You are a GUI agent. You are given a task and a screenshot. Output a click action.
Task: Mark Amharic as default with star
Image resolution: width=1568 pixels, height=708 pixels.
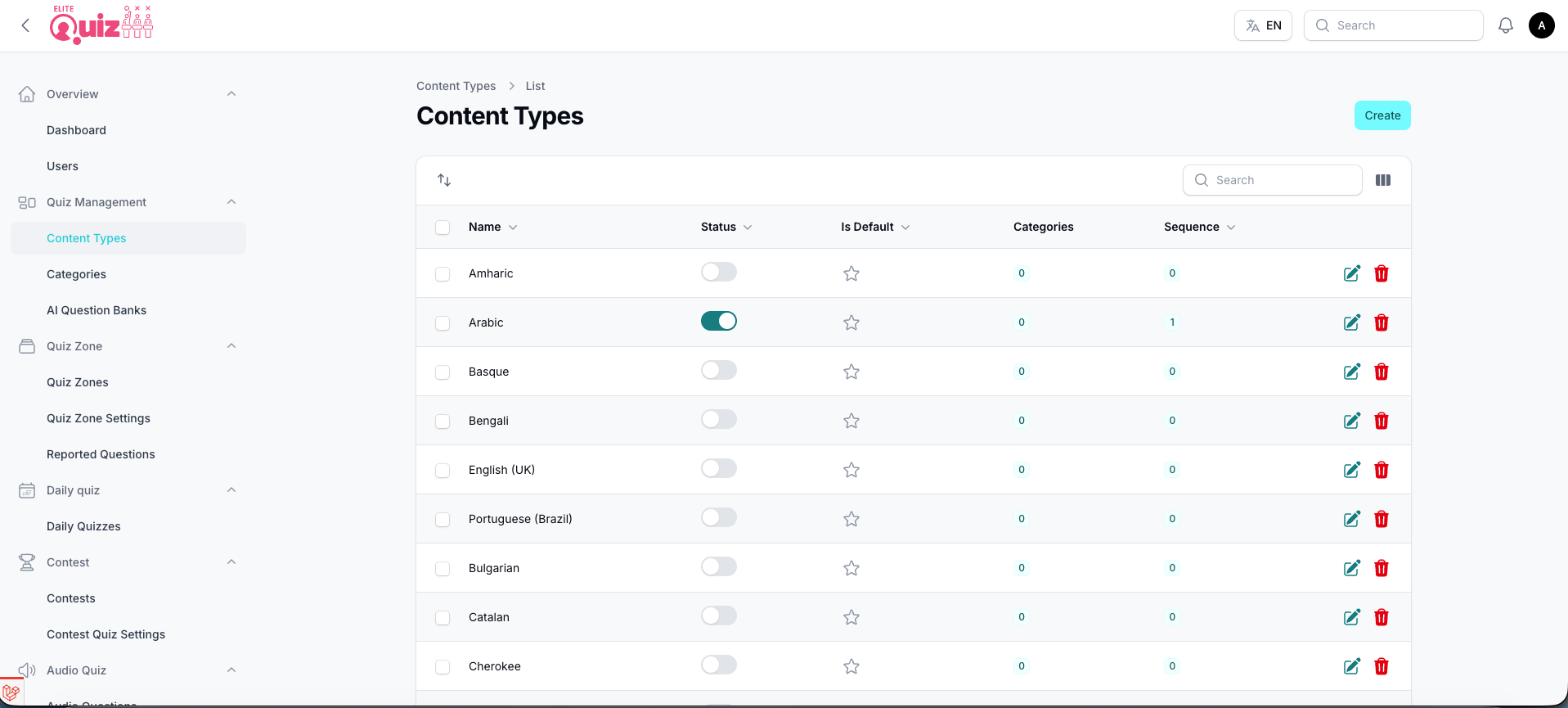[851, 273]
